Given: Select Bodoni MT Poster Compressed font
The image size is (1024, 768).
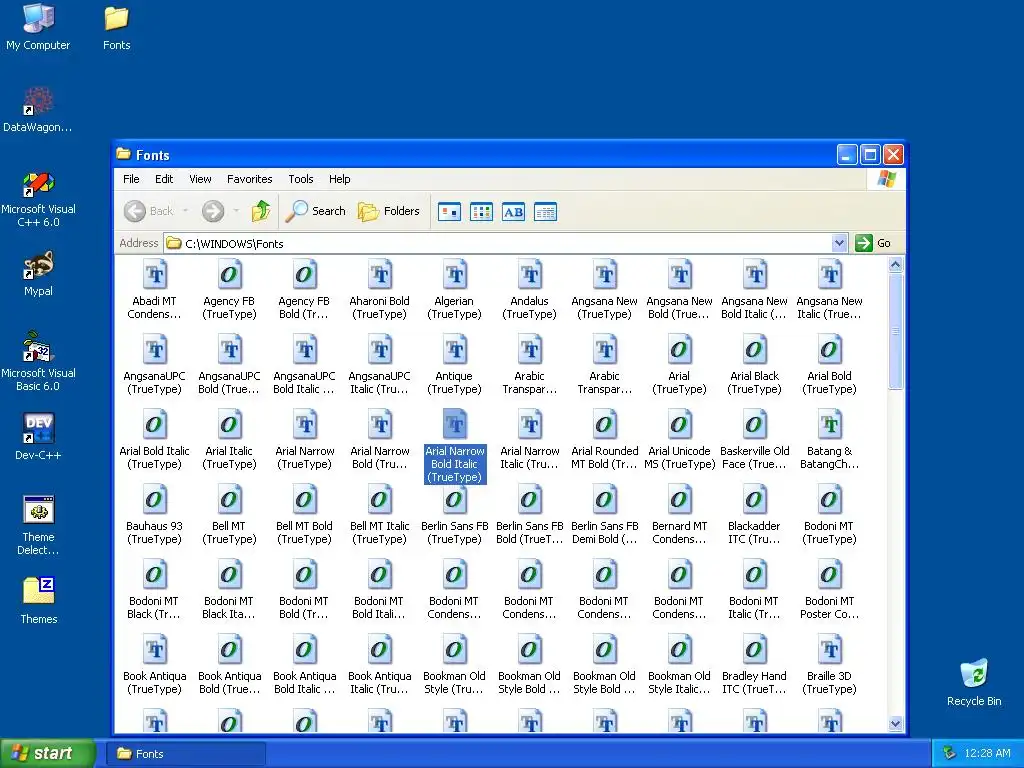Looking at the screenshot, I should [829, 590].
